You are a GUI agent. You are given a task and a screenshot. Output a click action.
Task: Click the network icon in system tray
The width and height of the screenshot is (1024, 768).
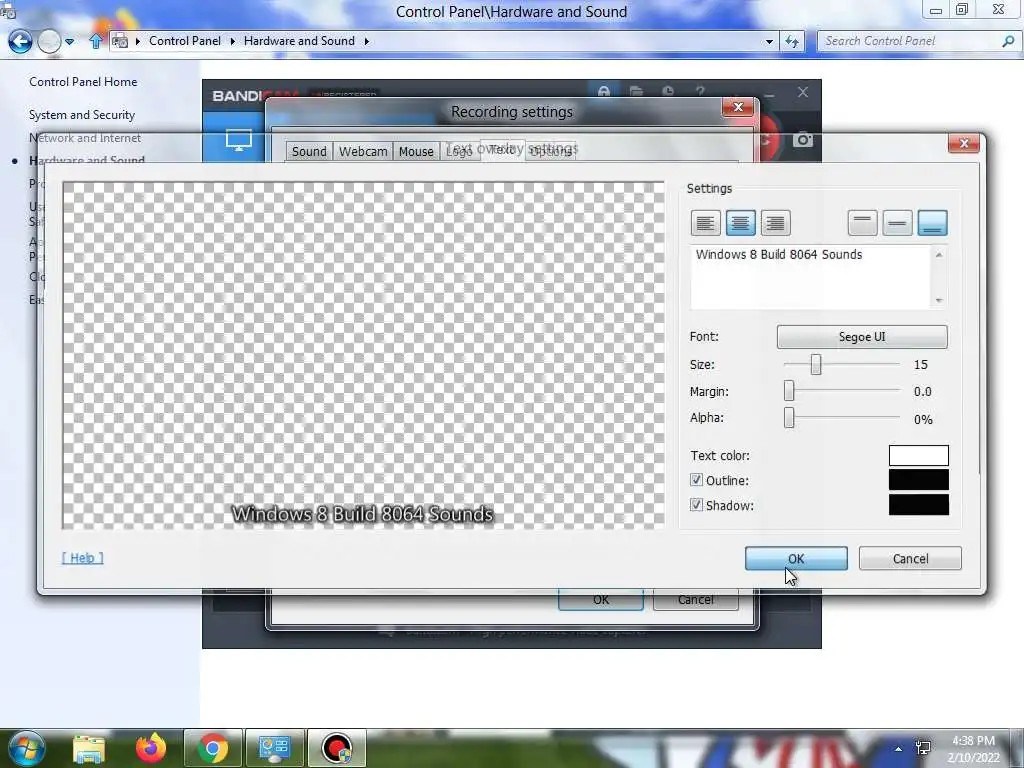pos(923,748)
